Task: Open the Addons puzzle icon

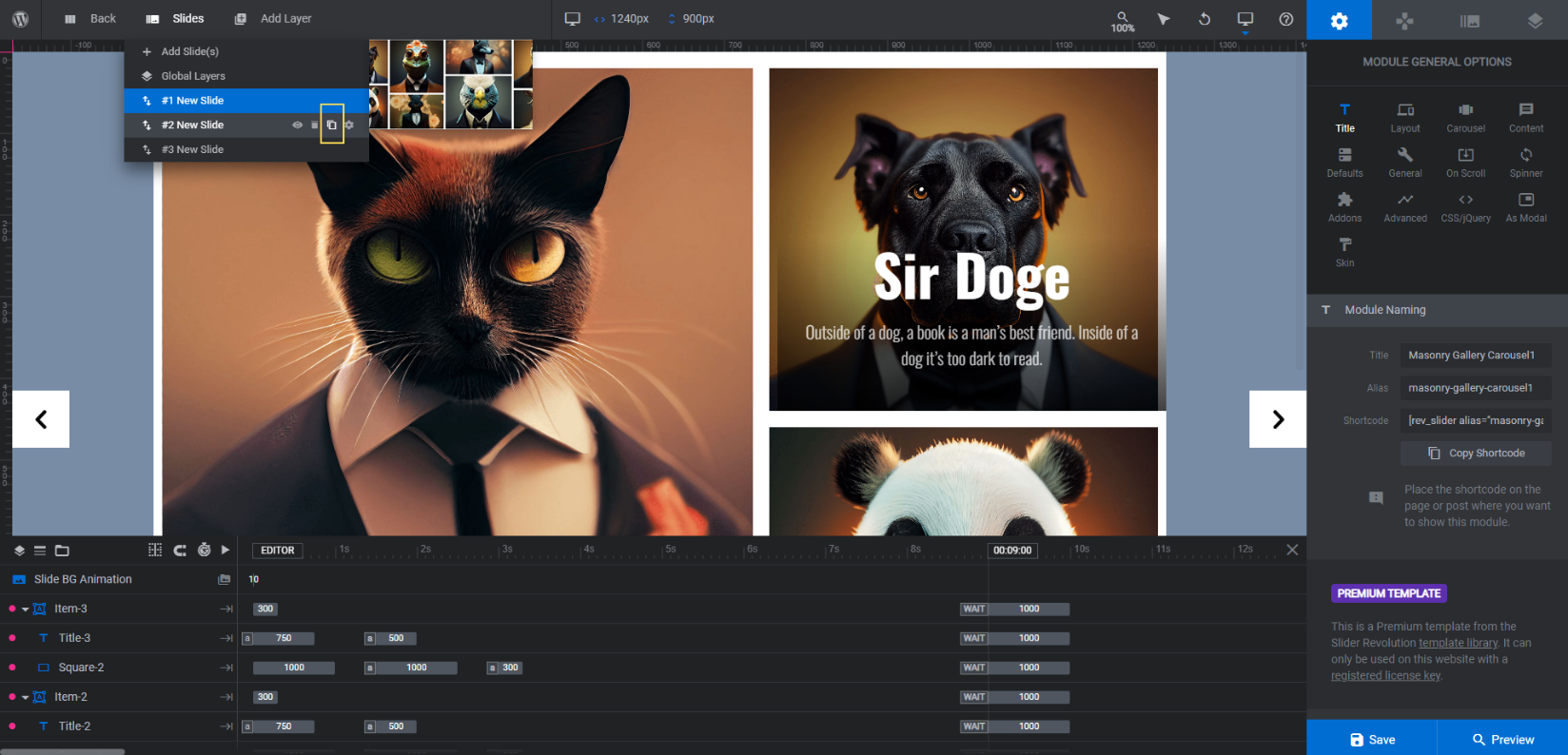Action: pyautogui.click(x=1344, y=207)
